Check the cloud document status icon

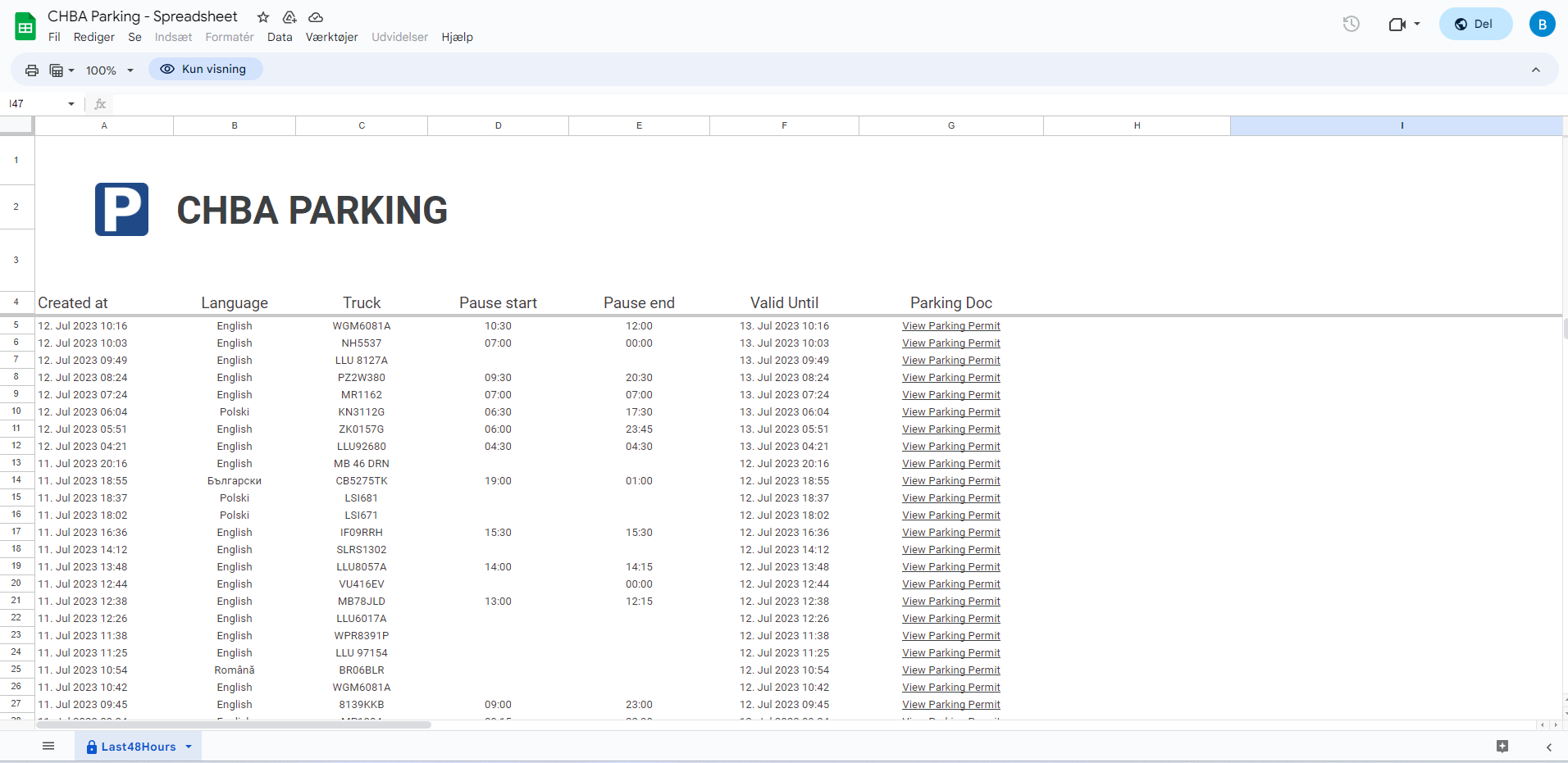pyautogui.click(x=316, y=17)
